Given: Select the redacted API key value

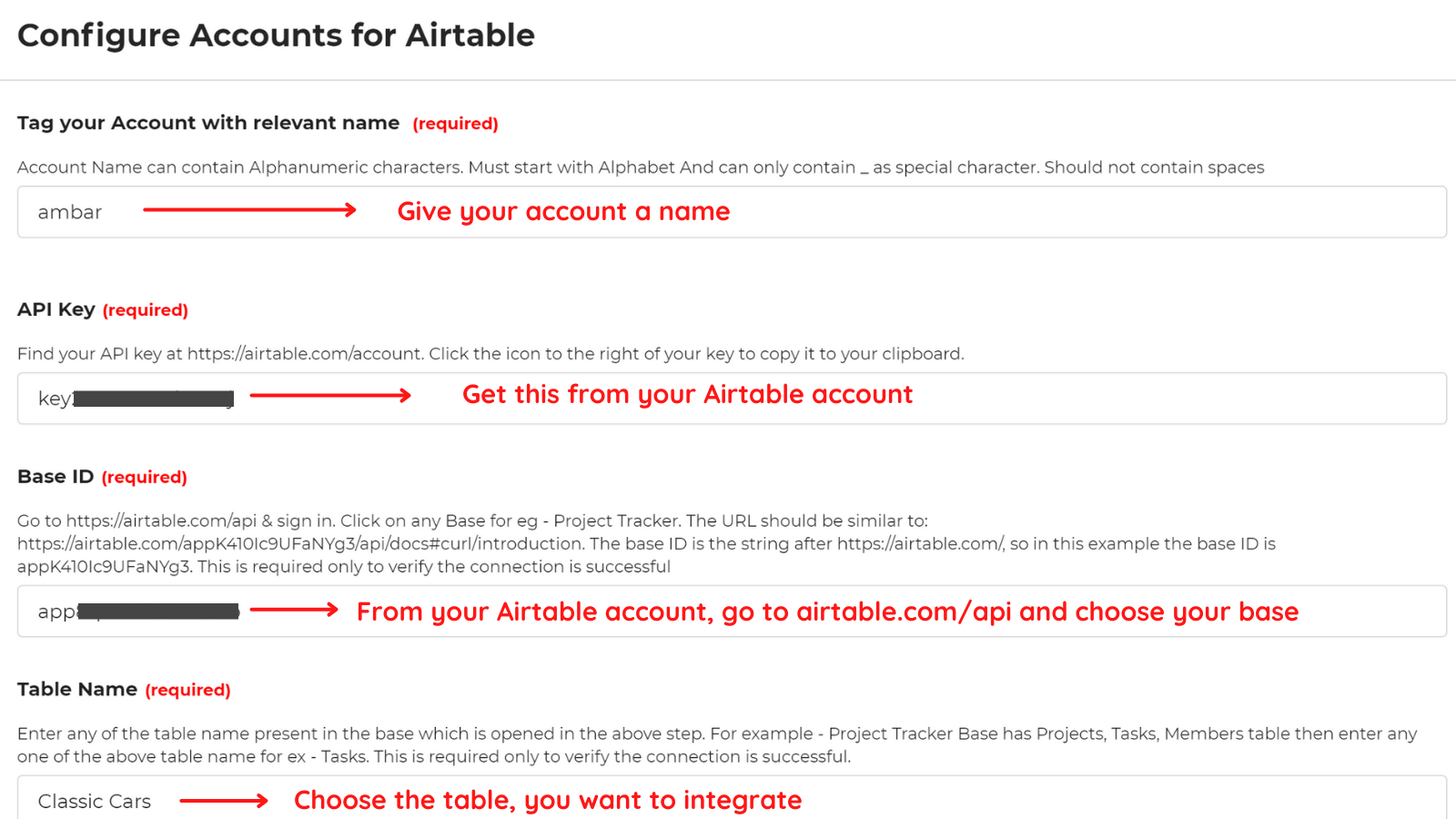Looking at the screenshot, I should tap(153, 398).
